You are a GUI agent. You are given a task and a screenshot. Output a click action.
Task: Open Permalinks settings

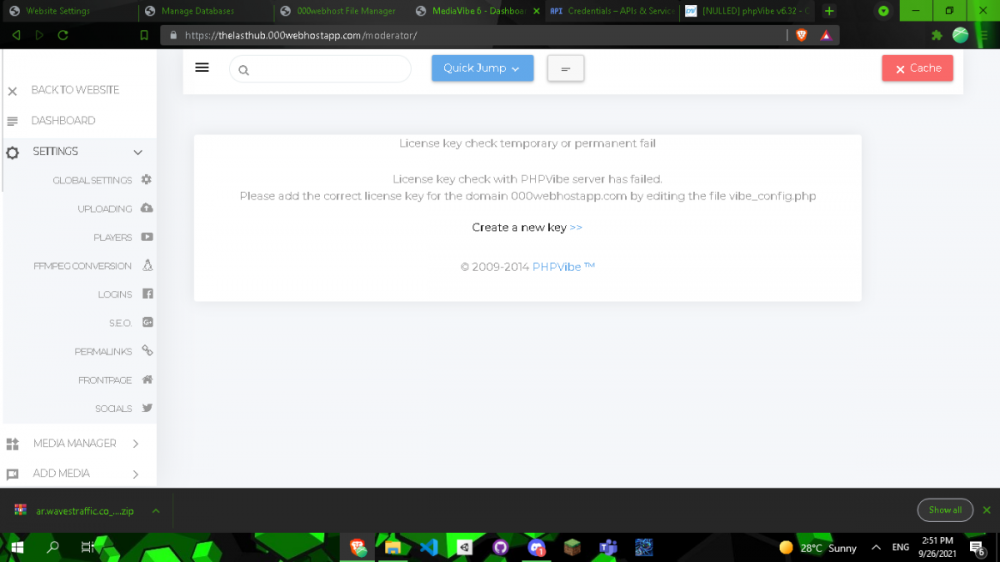pyautogui.click(x=103, y=351)
